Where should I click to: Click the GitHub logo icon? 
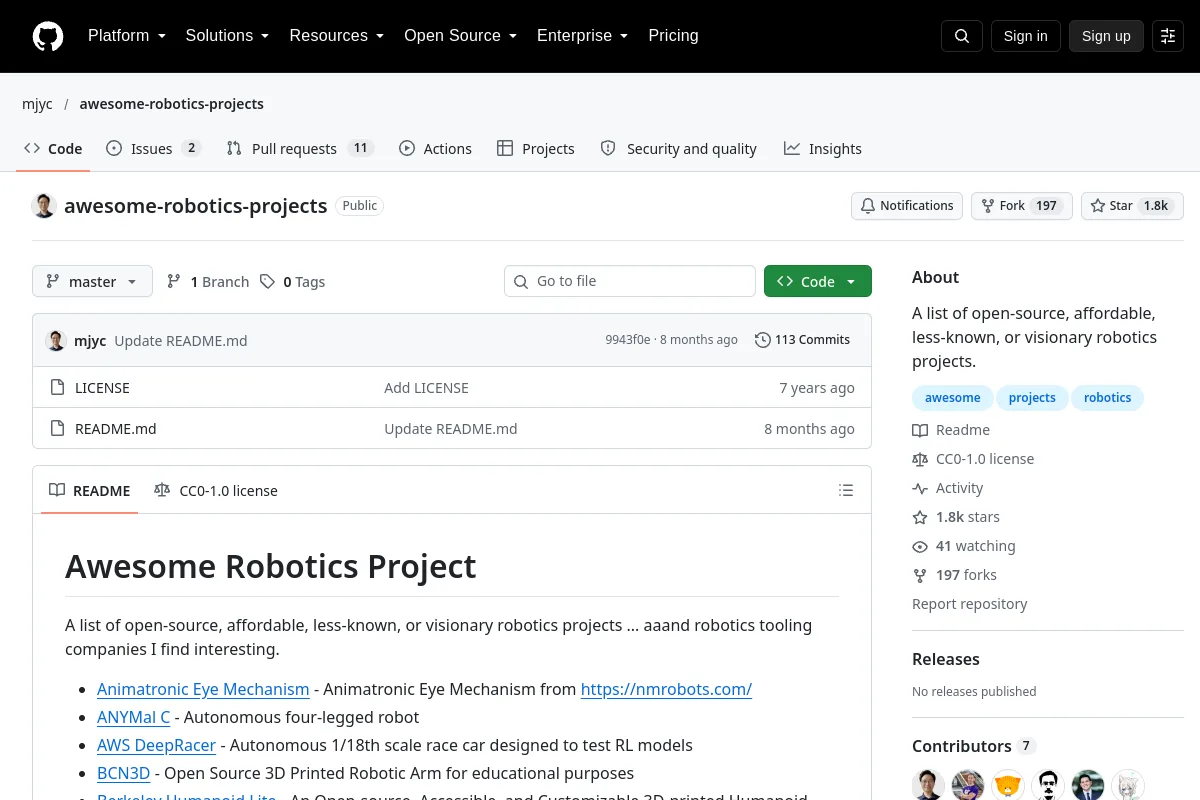48,36
